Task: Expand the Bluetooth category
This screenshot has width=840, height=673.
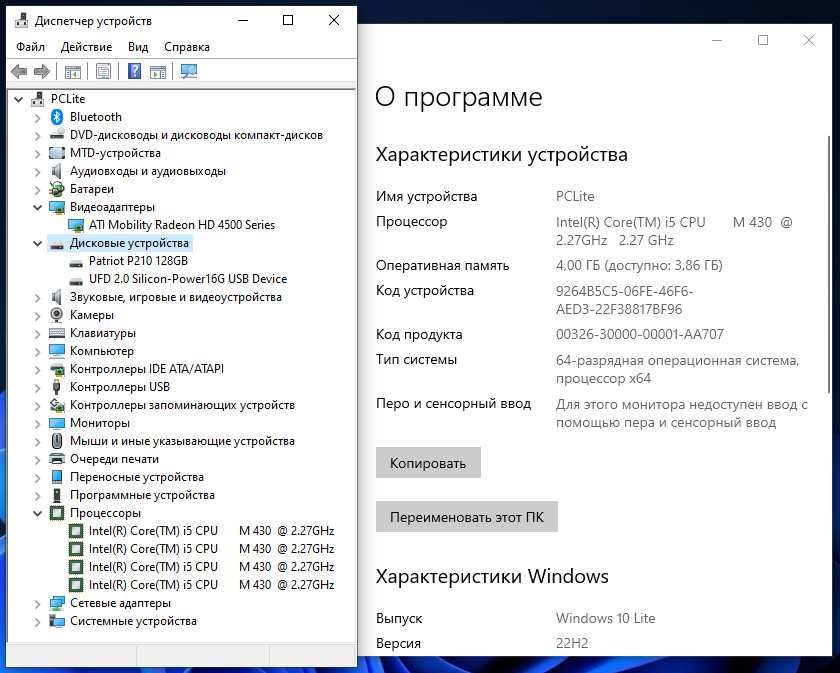Action: click(x=37, y=117)
